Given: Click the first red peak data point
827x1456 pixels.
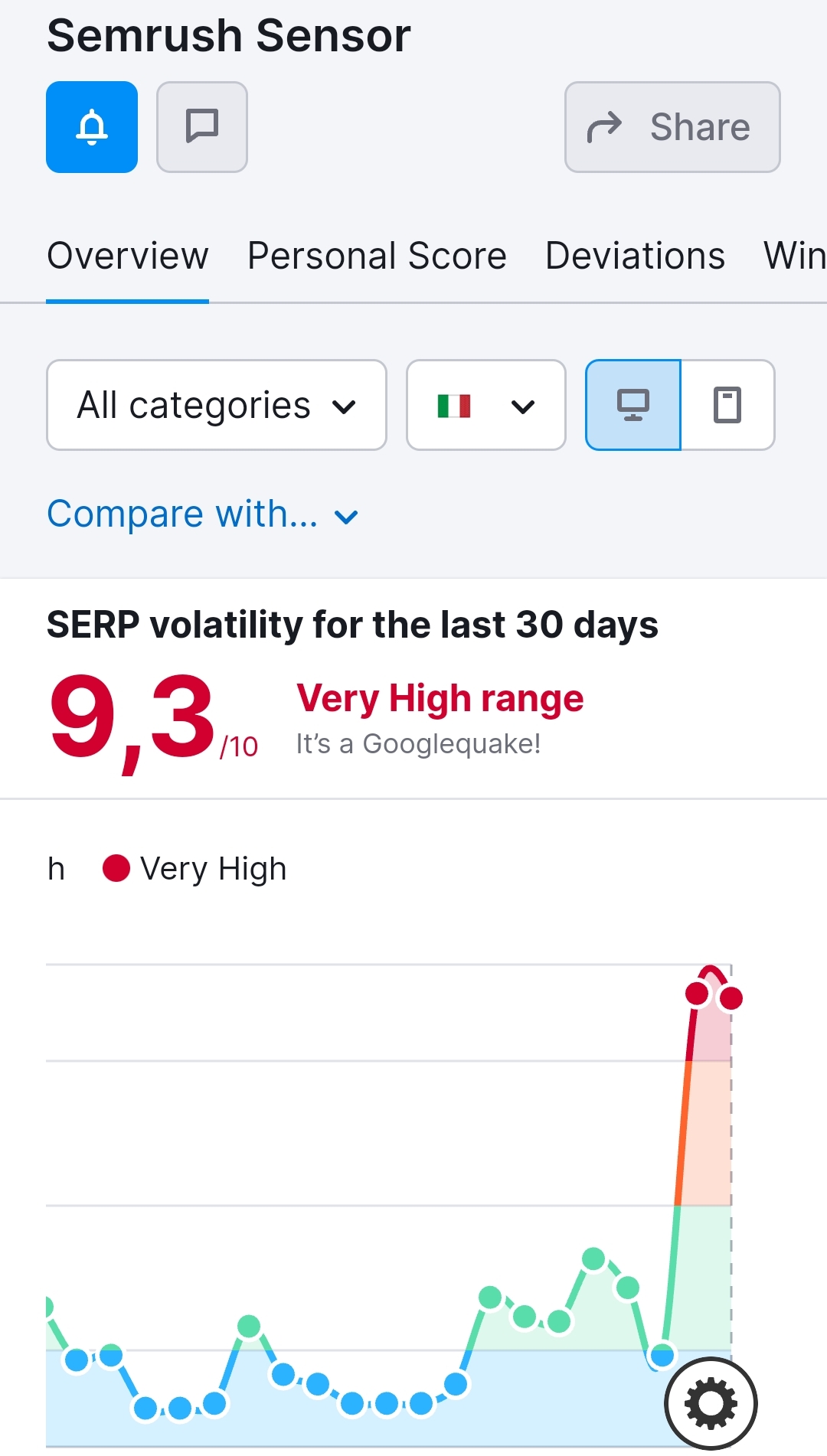Looking at the screenshot, I should 698,994.
